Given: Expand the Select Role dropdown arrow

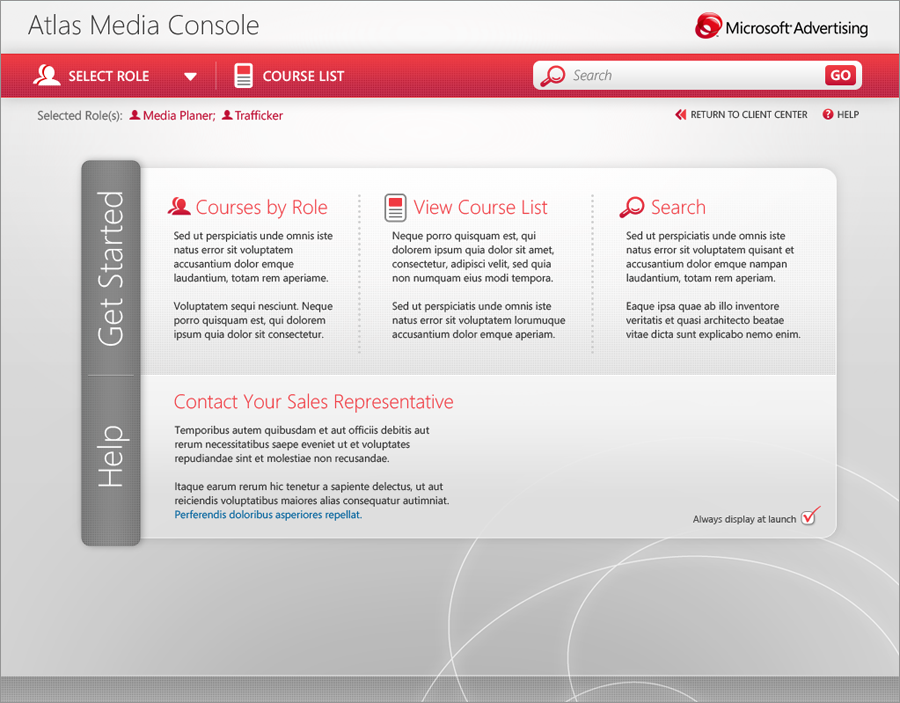Looking at the screenshot, I should point(191,76).
